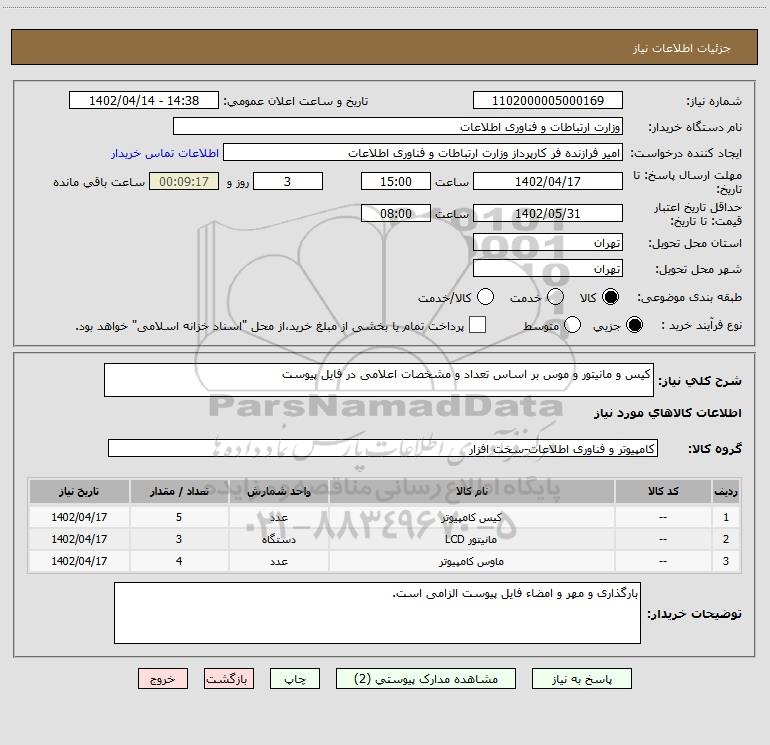Select the کالا radio button
The width and height of the screenshot is (770, 745).
coord(610,297)
